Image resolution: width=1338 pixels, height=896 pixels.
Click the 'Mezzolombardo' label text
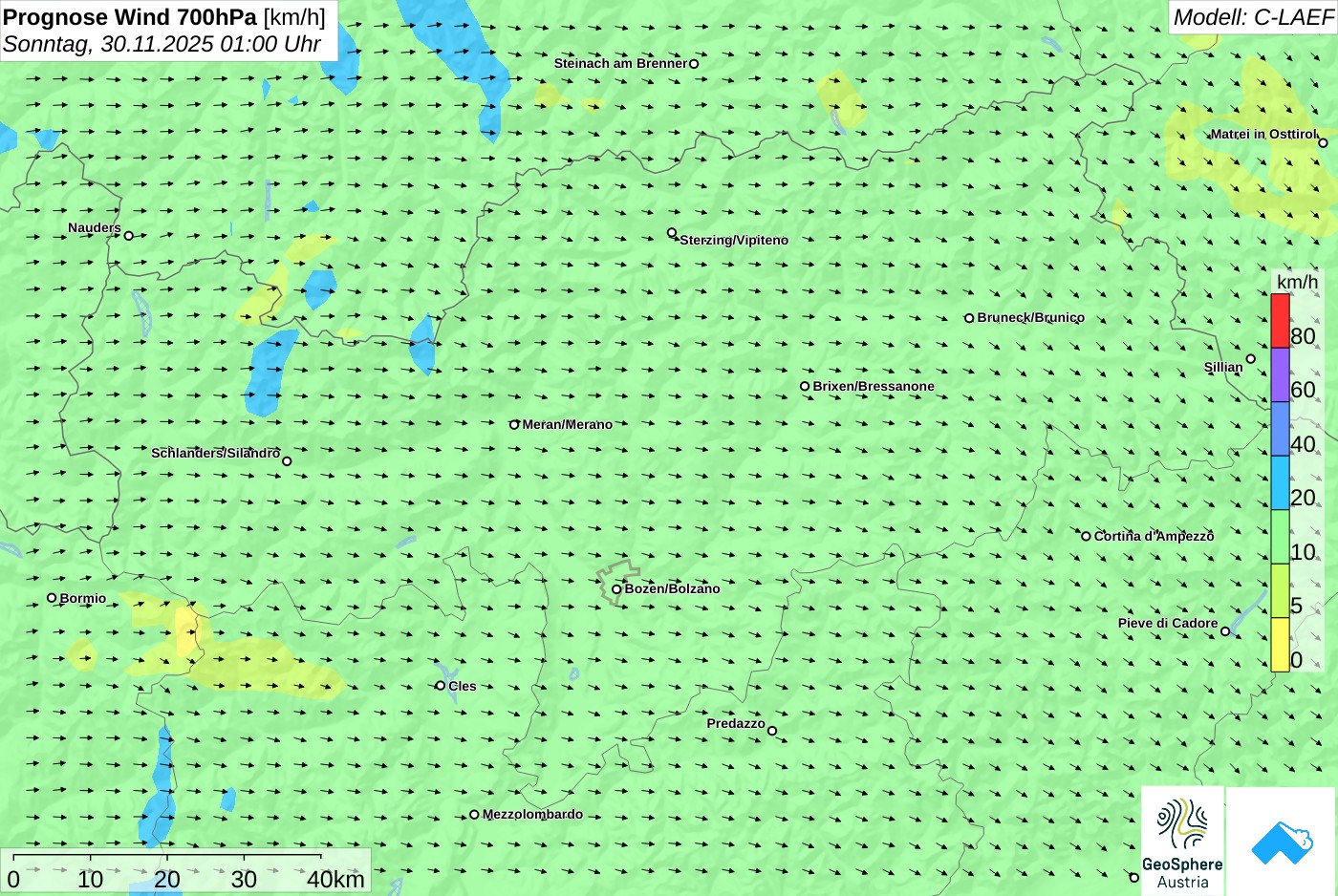[x=532, y=814]
